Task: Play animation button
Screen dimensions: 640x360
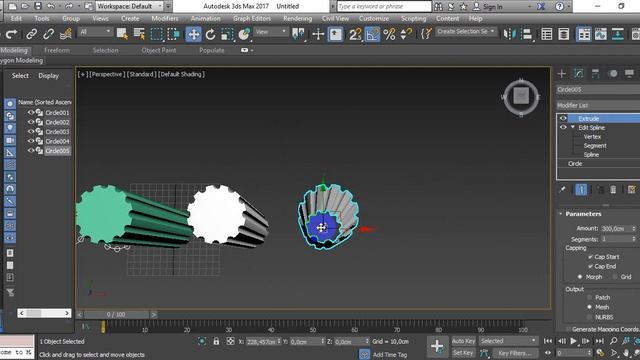Action: click(573, 341)
